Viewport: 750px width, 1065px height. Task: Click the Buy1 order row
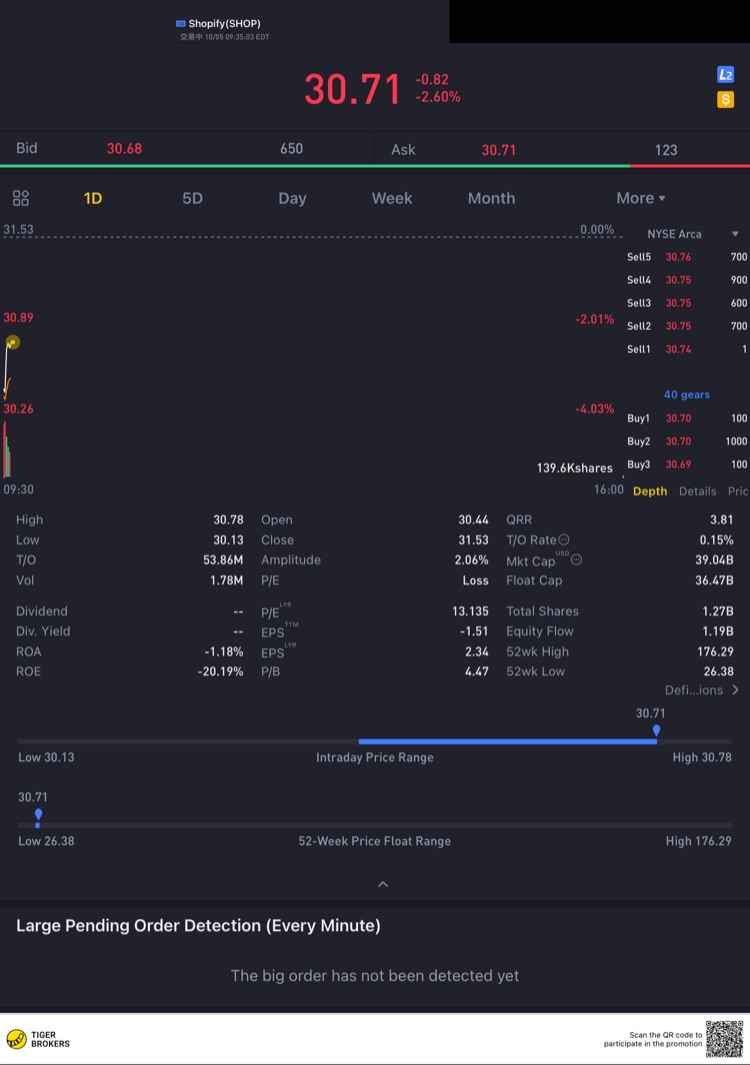(x=687, y=418)
